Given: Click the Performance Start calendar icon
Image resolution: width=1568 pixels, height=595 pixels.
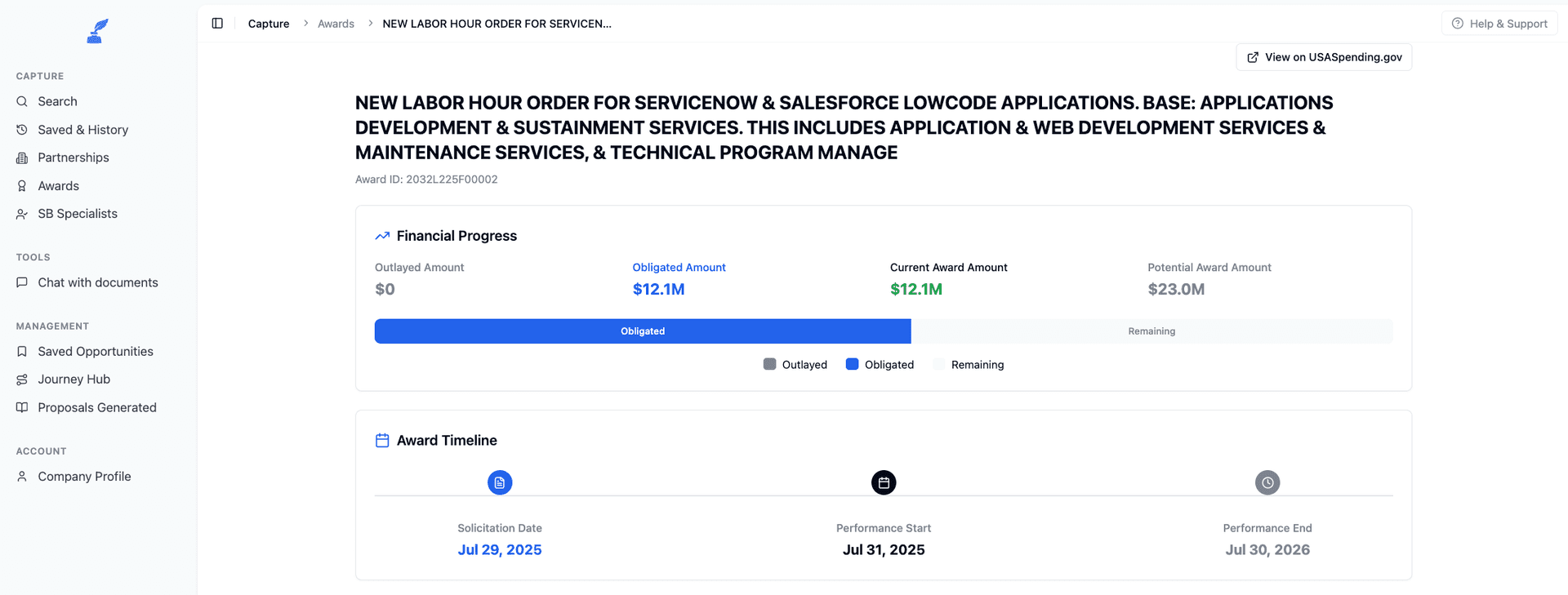Looking at the screenshot, I should click(884, 482).
